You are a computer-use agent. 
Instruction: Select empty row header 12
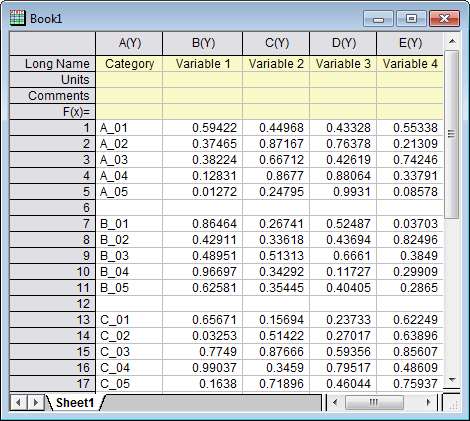click(53, 304)
